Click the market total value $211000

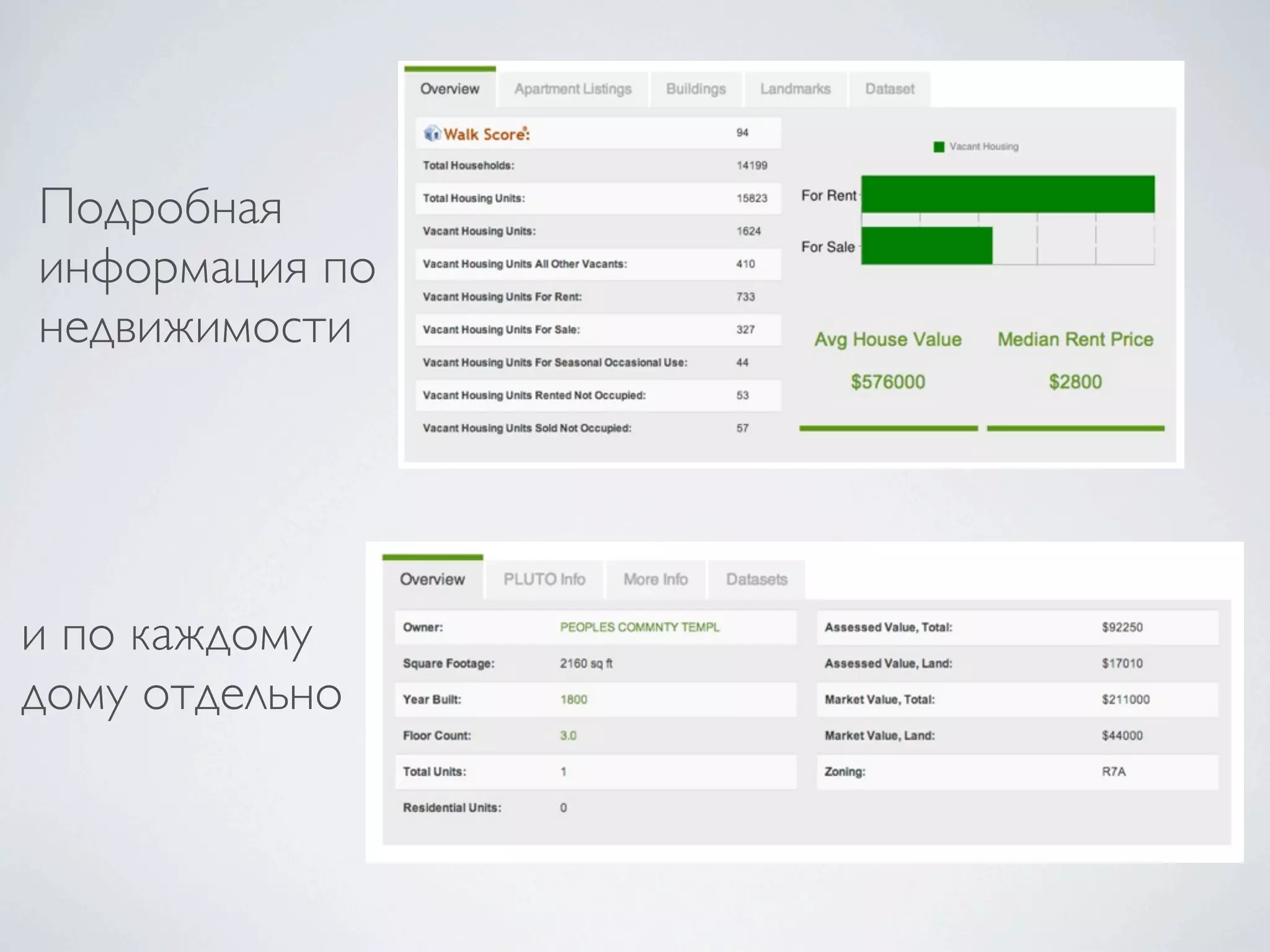coord(1126,700)
